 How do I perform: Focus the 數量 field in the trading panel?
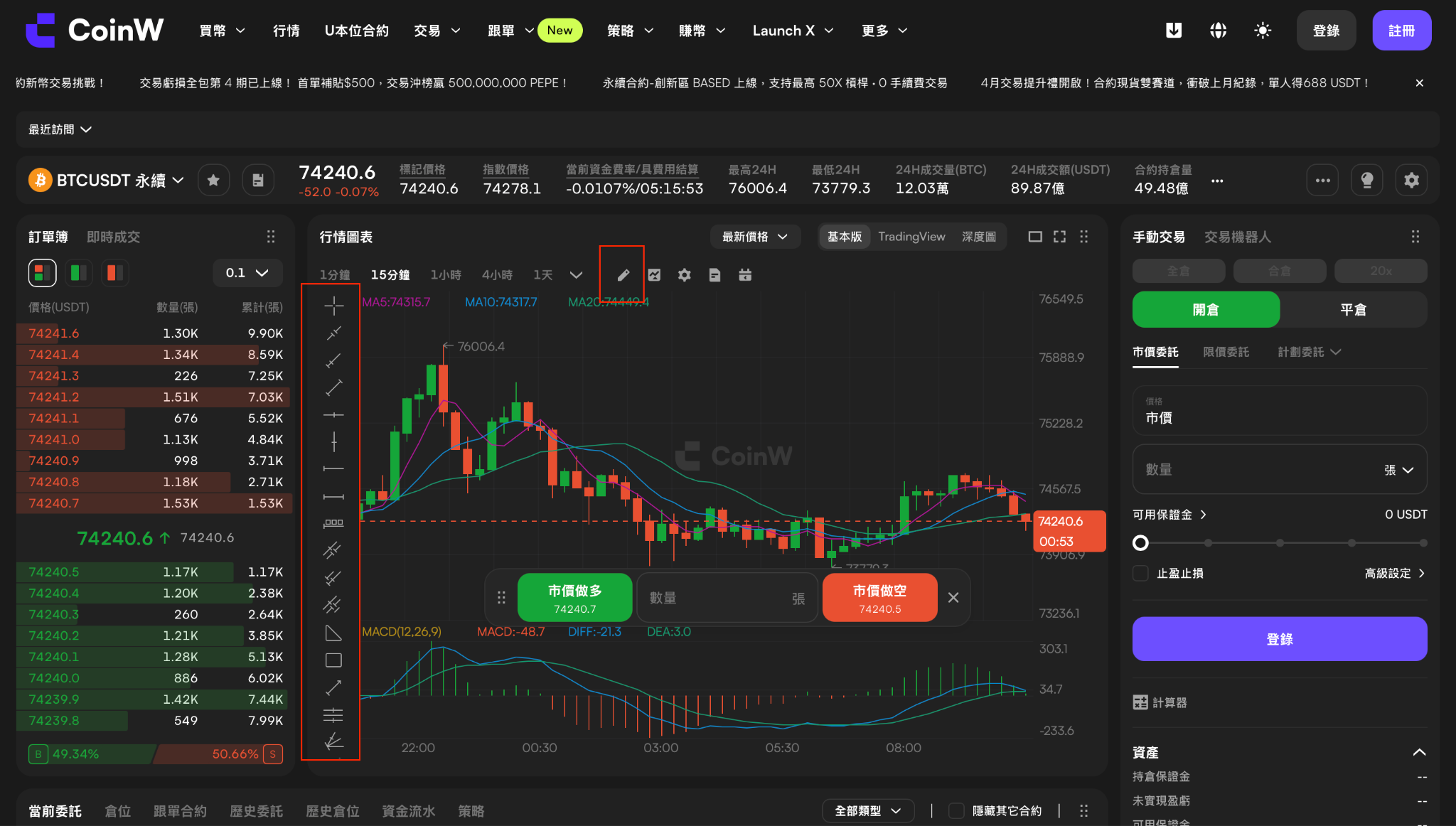(1279, 469)
